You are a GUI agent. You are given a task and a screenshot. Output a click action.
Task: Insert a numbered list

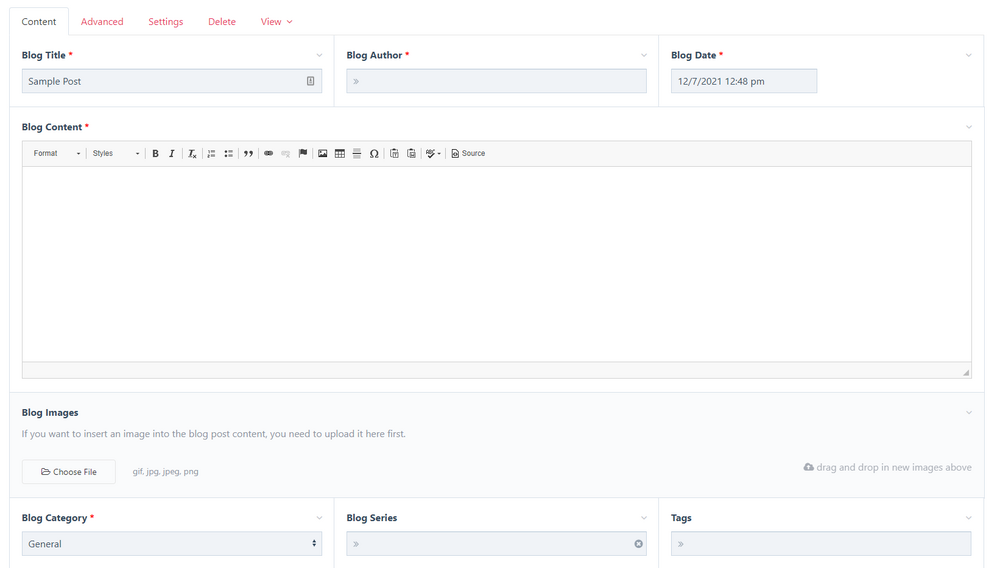point(212,154)
